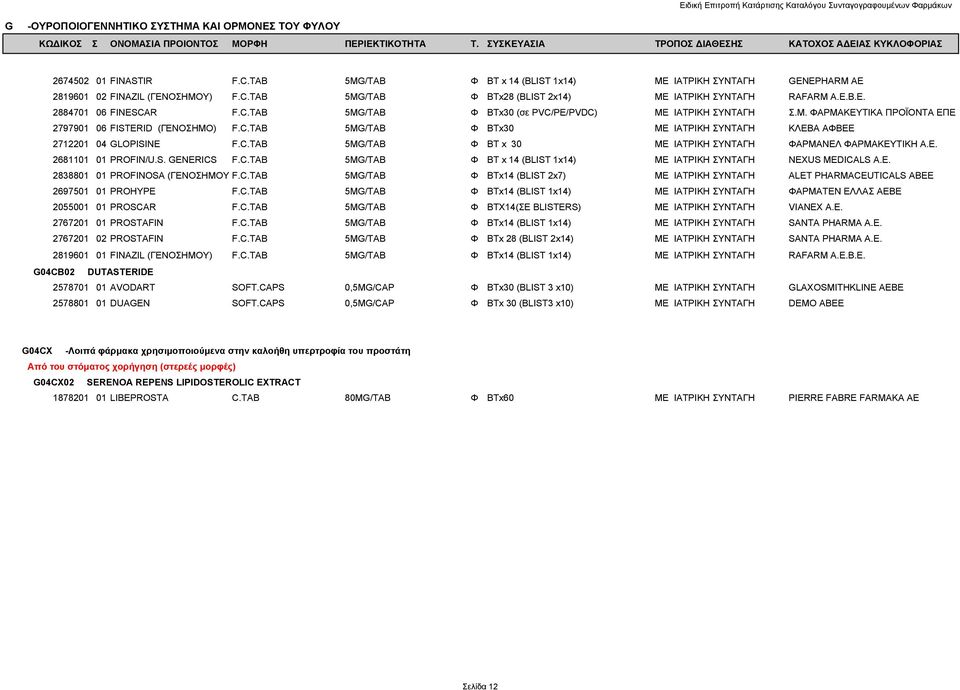This screenshot has height=690, width=960.
Task: Select the PROHYPE product name
Action: pos(132,192)
